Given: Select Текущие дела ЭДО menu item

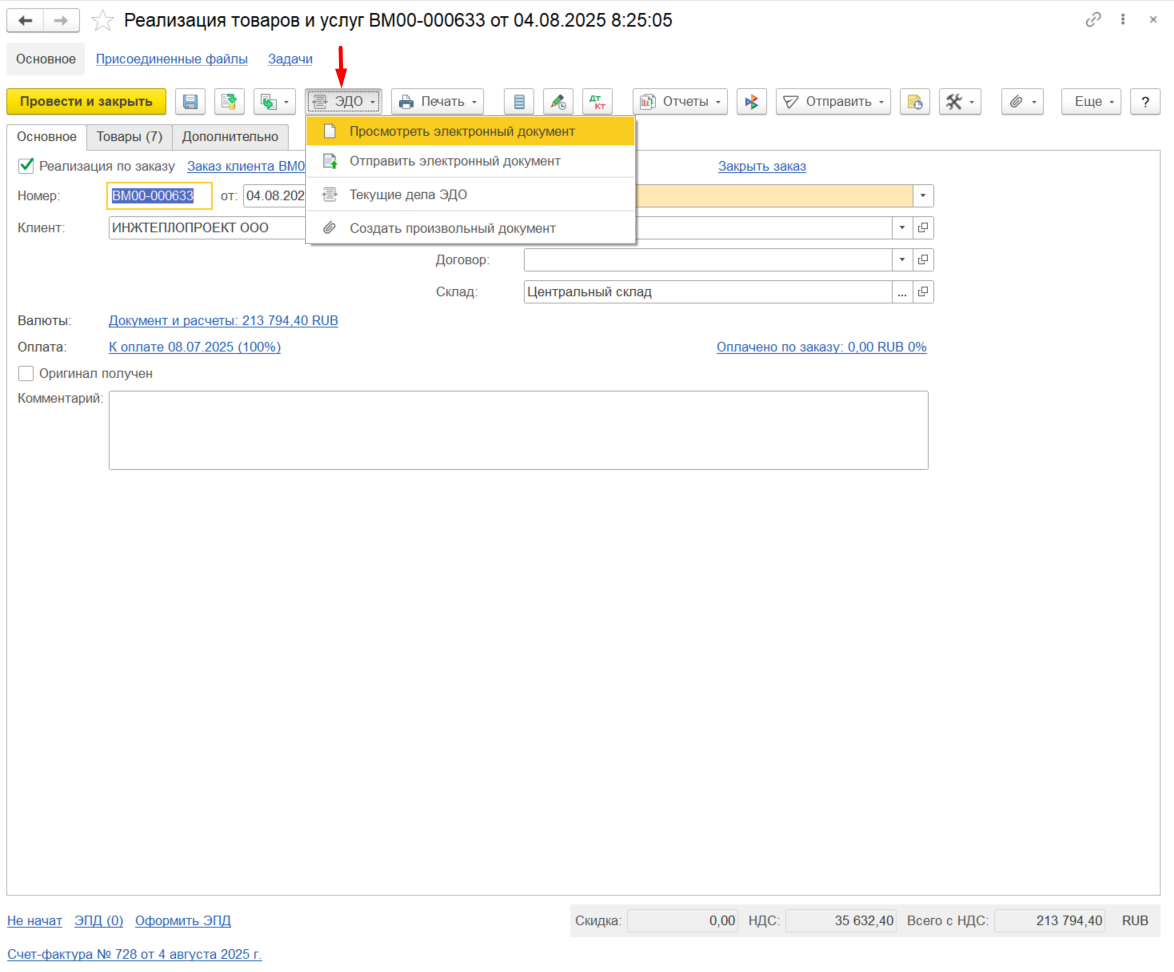Looking at the screenshot, I should [471, 195].
